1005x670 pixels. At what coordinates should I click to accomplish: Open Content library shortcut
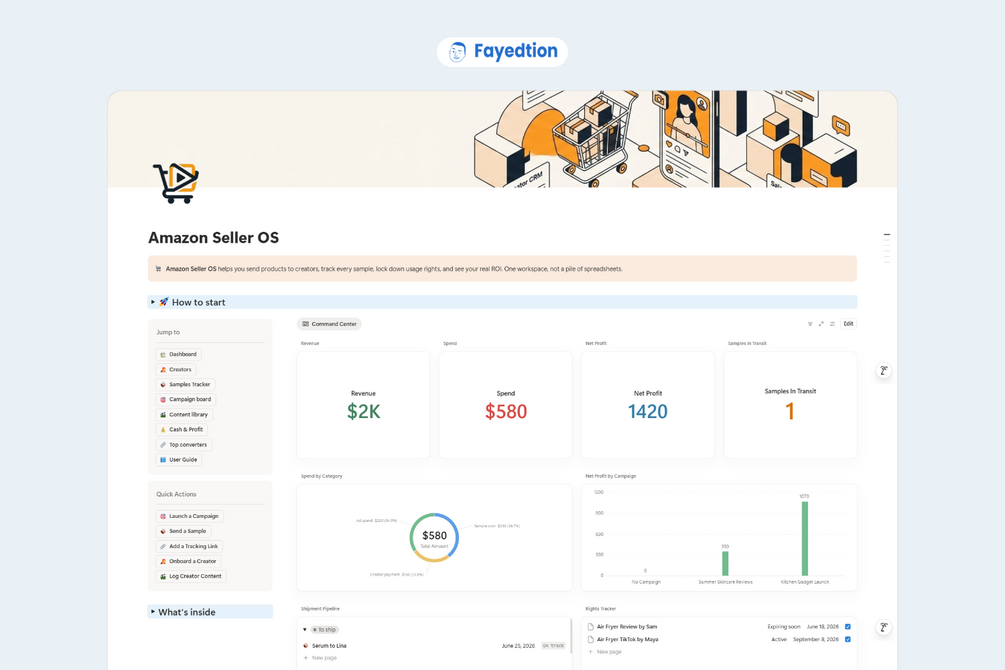(184, 415)
